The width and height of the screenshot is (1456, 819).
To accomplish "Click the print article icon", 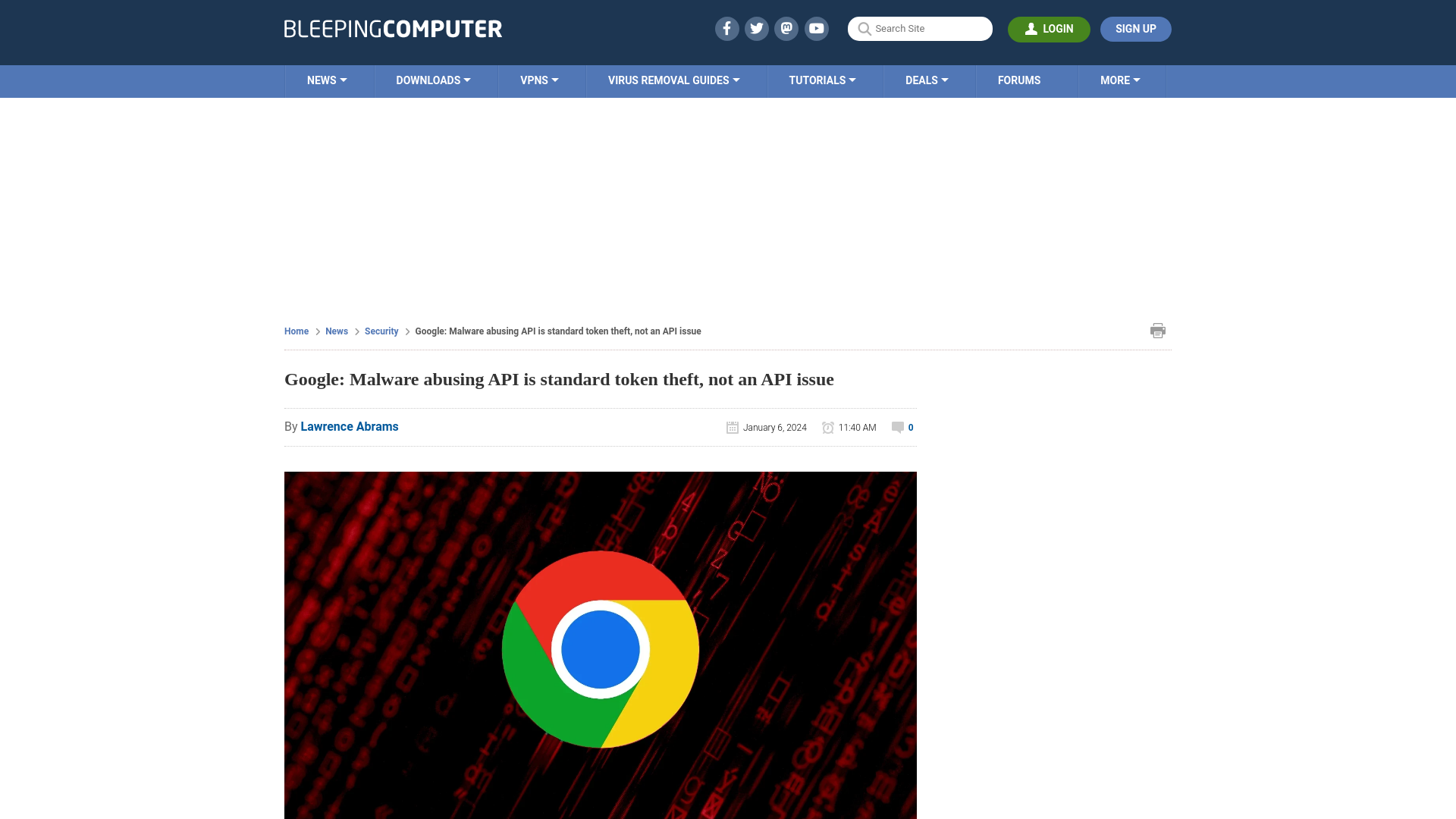I will (1158, 330).
